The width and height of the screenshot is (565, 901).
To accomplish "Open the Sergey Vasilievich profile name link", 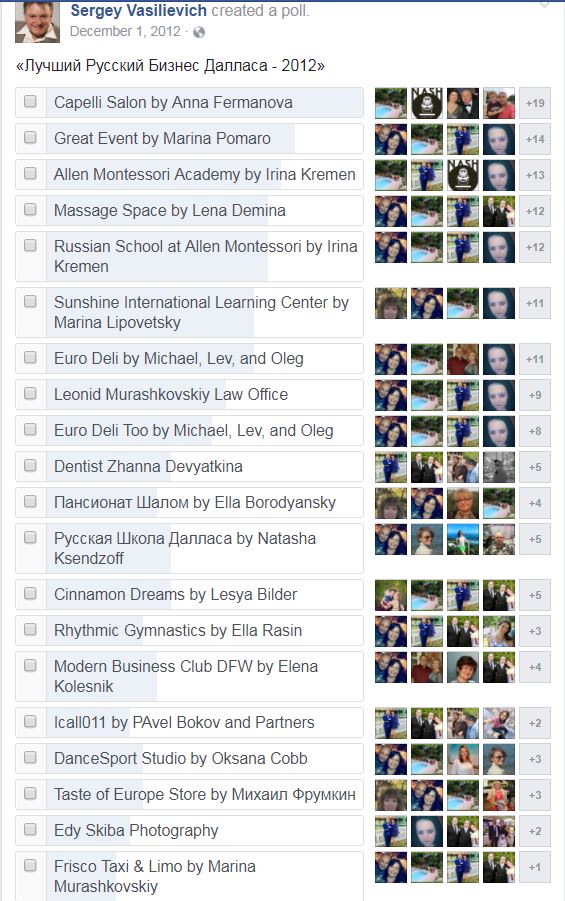I will point(139,10).
